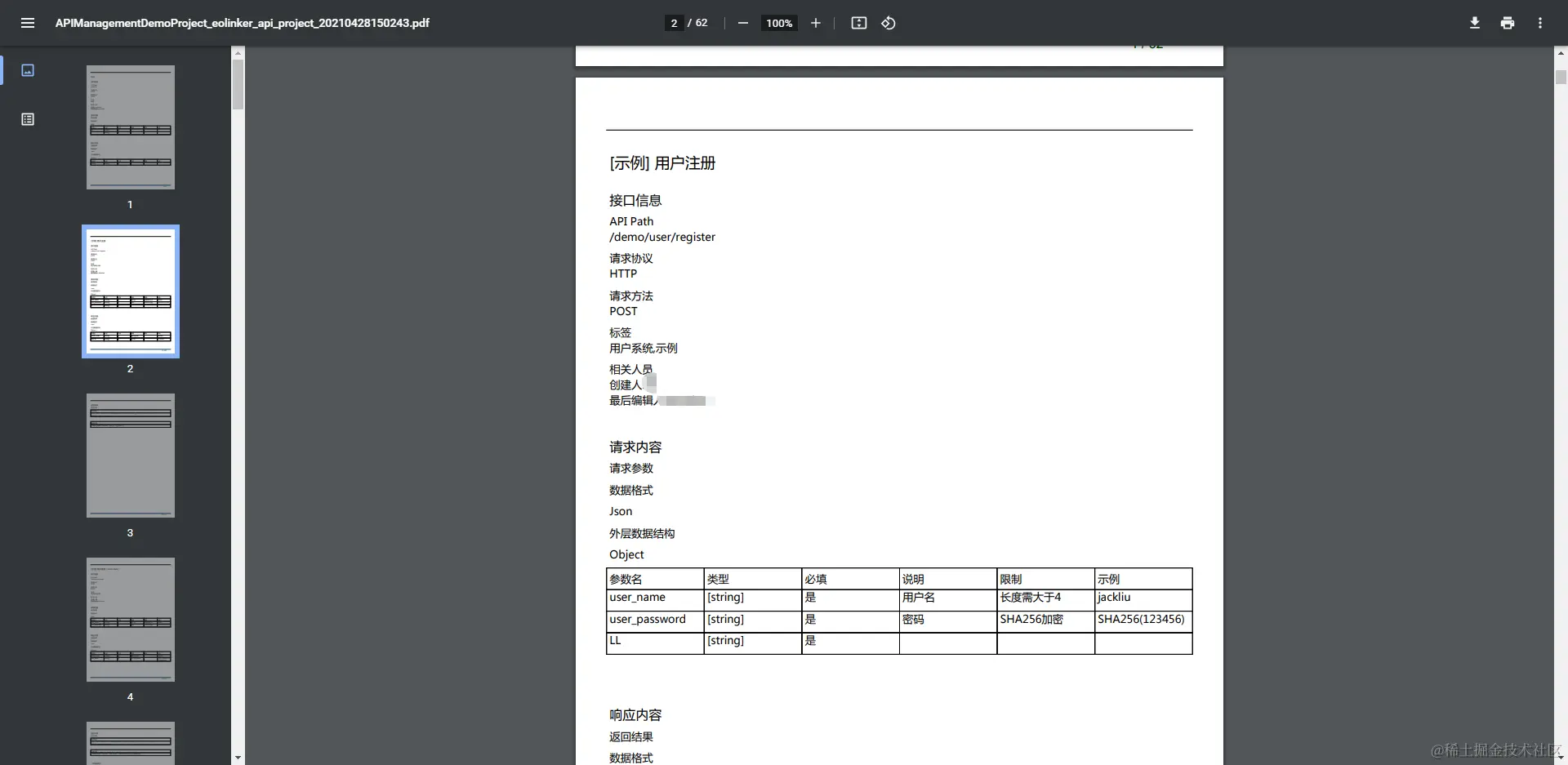Click the '密码' description cell

tap(948, 621)
